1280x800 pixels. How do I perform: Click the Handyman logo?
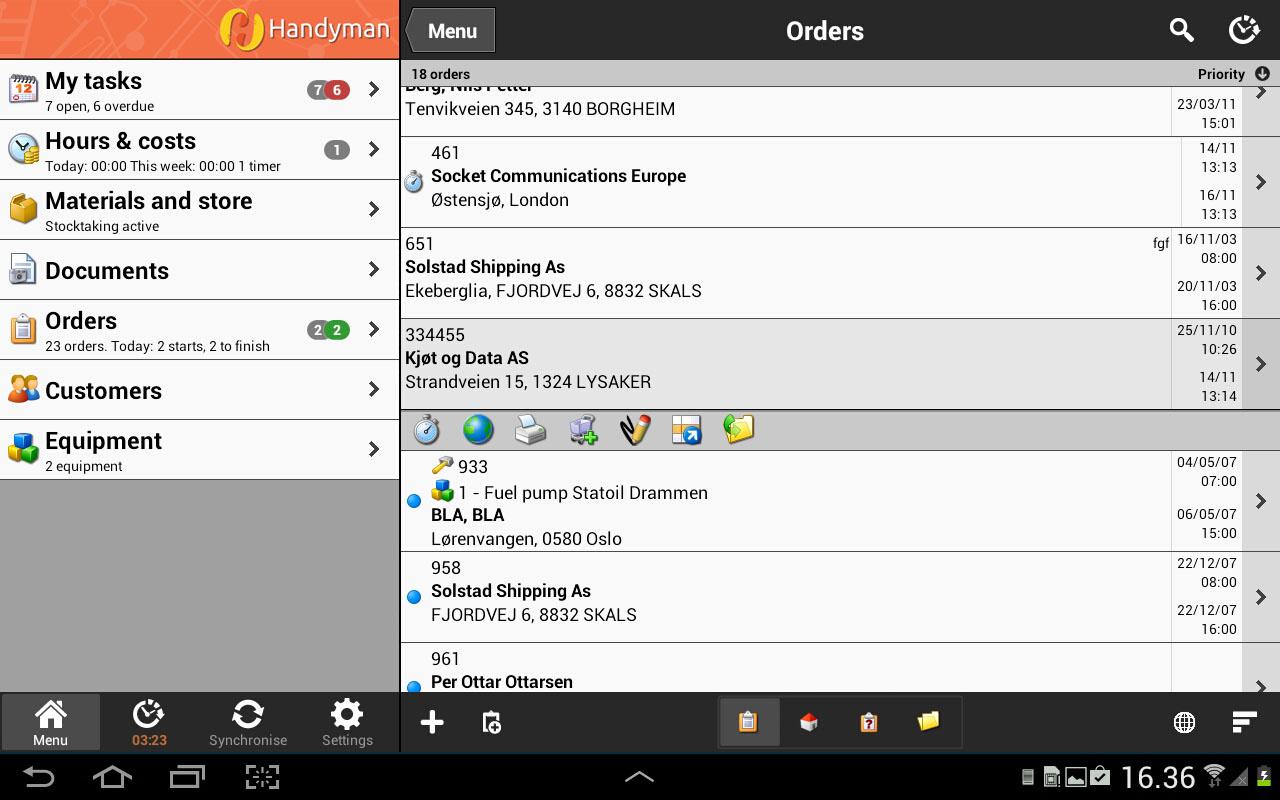pyautogui.click(x=305, y=29)
